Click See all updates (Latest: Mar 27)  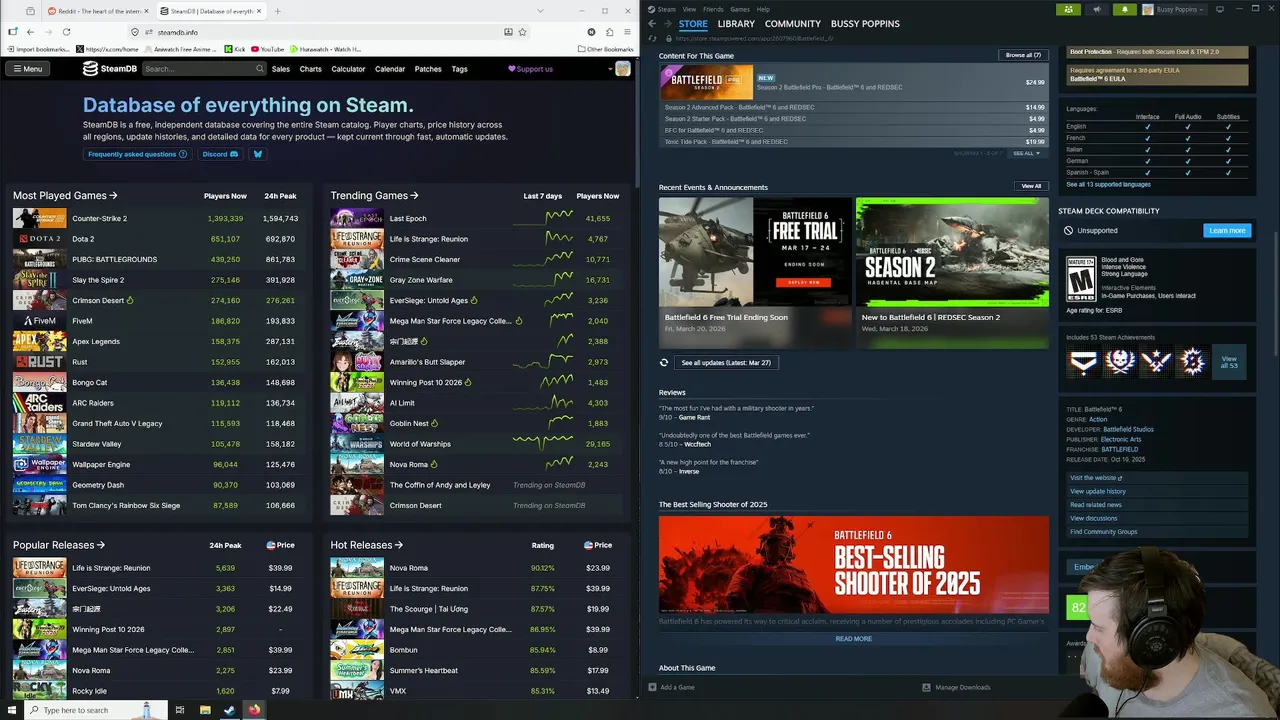click(x=726, y=362)
